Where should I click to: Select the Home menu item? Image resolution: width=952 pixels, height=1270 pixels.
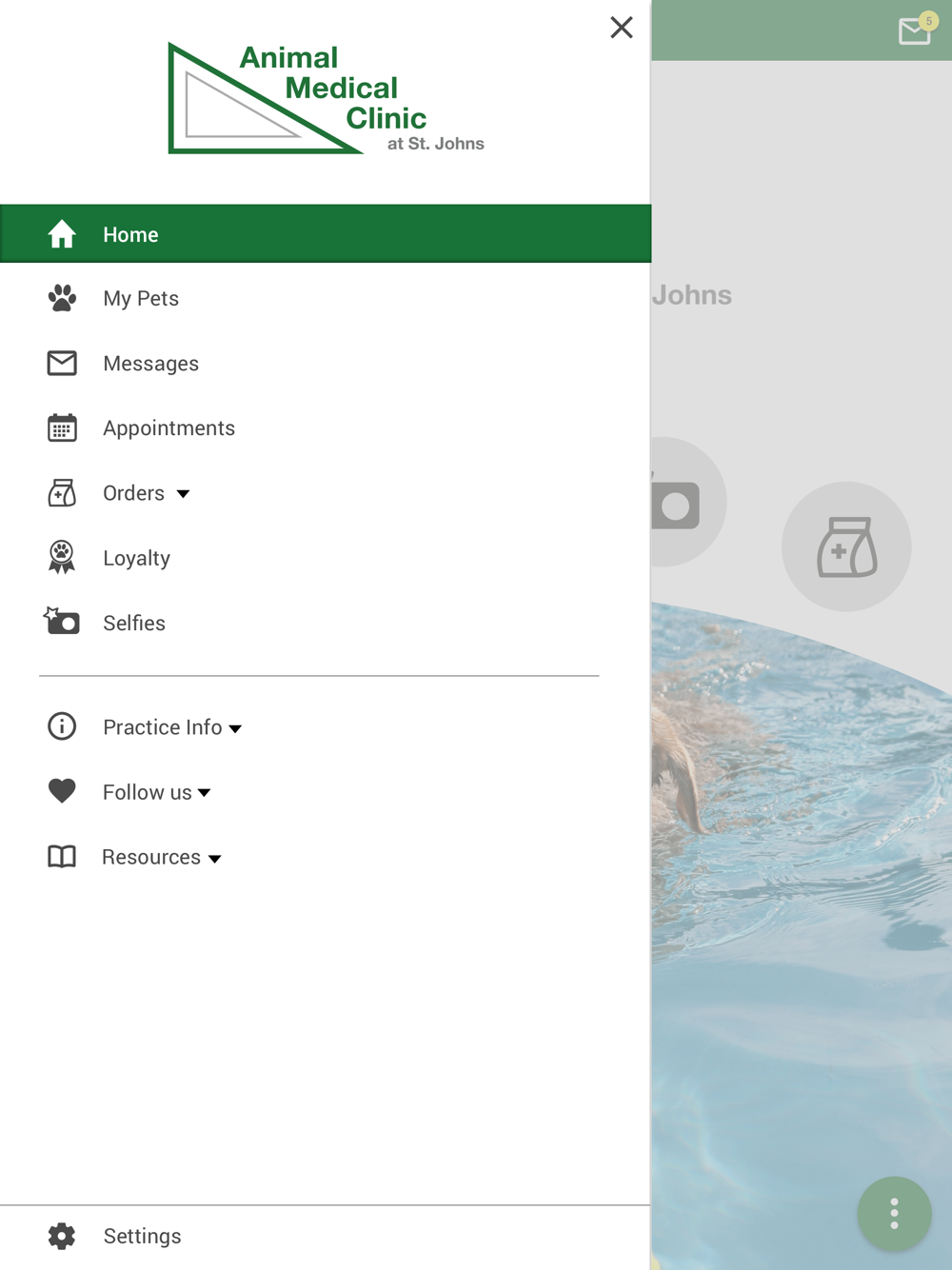[x=326, y=233]
